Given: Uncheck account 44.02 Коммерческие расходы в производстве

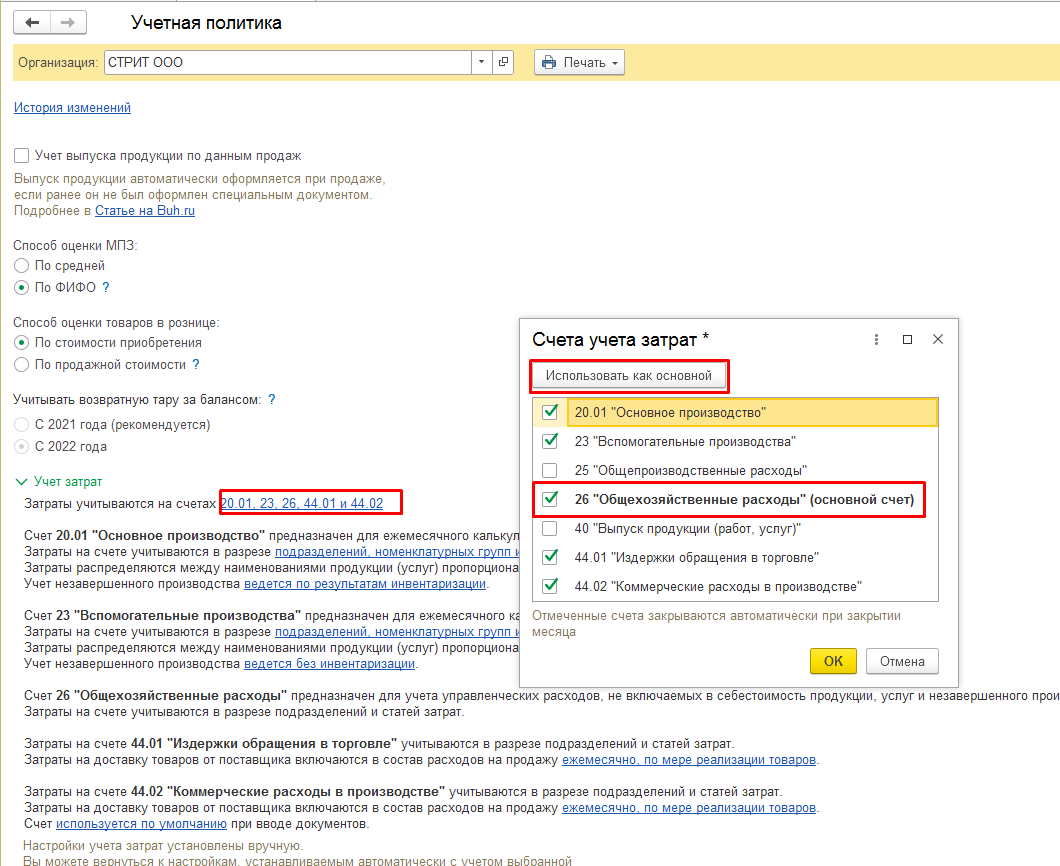Looking at the screenshot, I should [550, 585].
